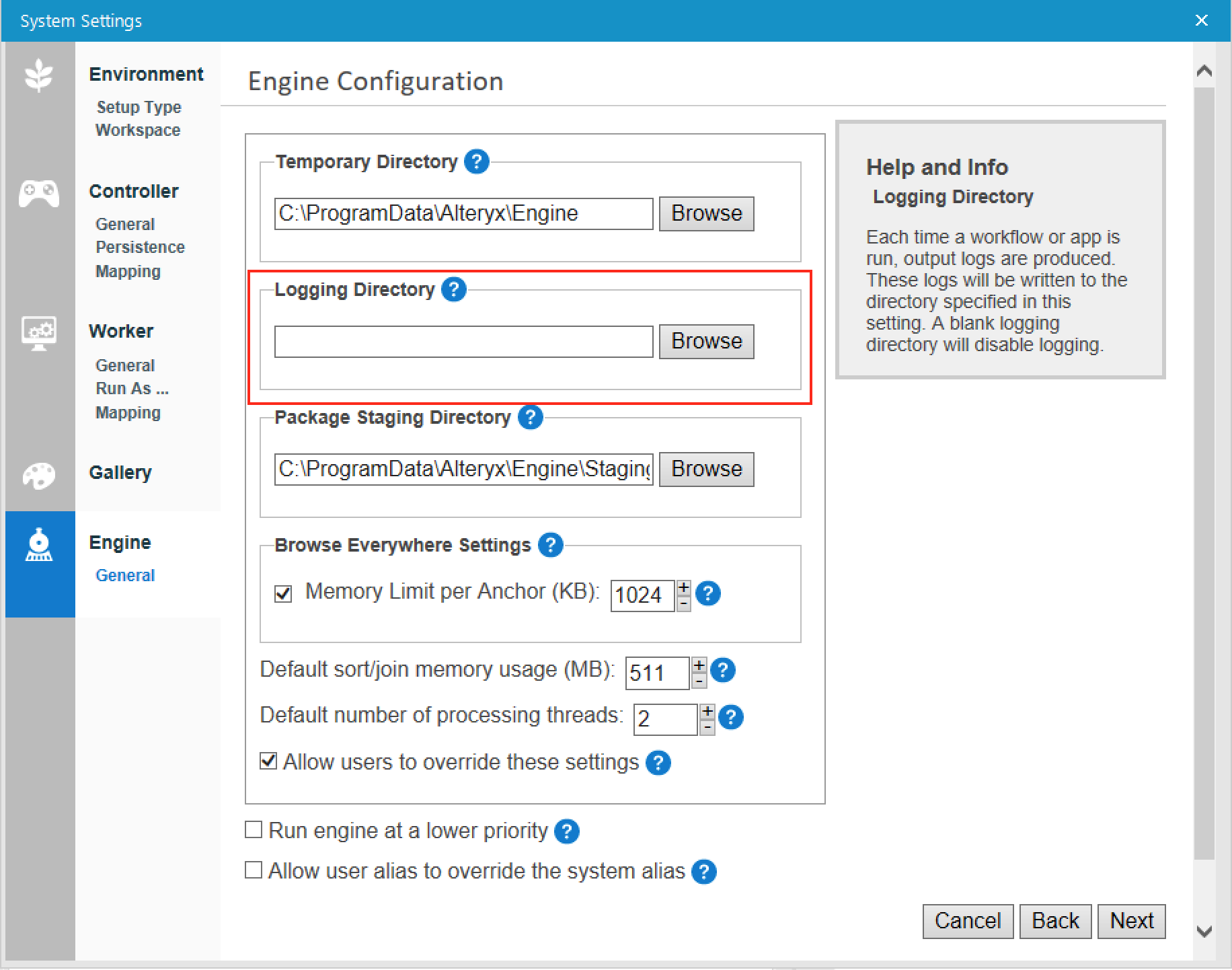Select the Controller gamepad icon
The image size is (1232, 970).
pyautogui.click(x=39, y=194)
